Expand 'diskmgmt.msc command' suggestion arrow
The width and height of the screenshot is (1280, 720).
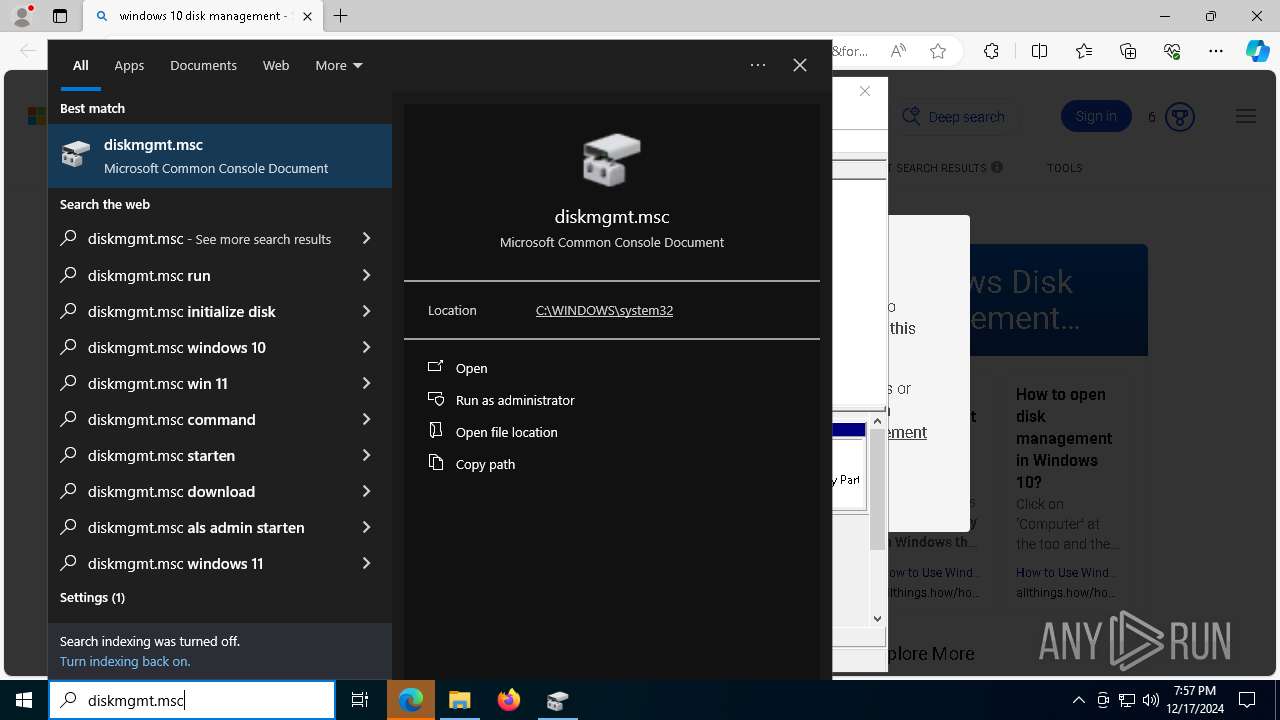point(366,419)
